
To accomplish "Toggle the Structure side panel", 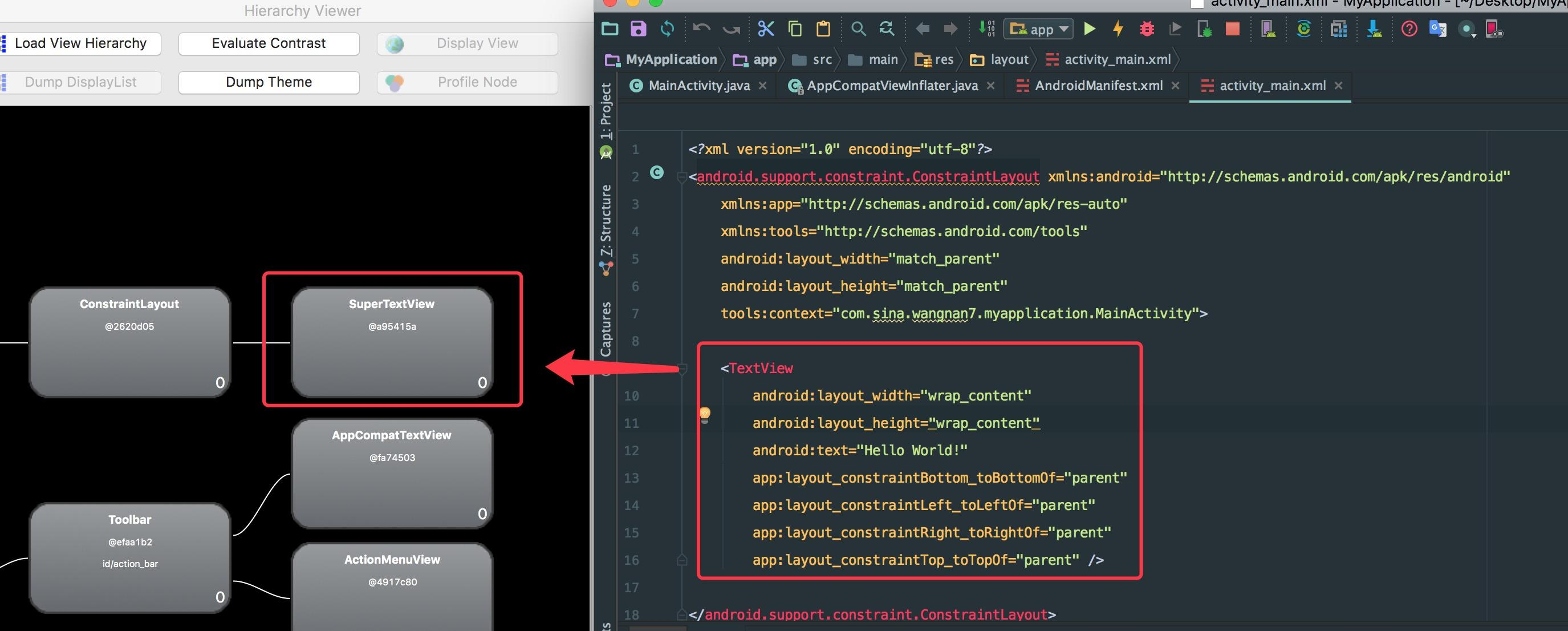I will 606,220.
